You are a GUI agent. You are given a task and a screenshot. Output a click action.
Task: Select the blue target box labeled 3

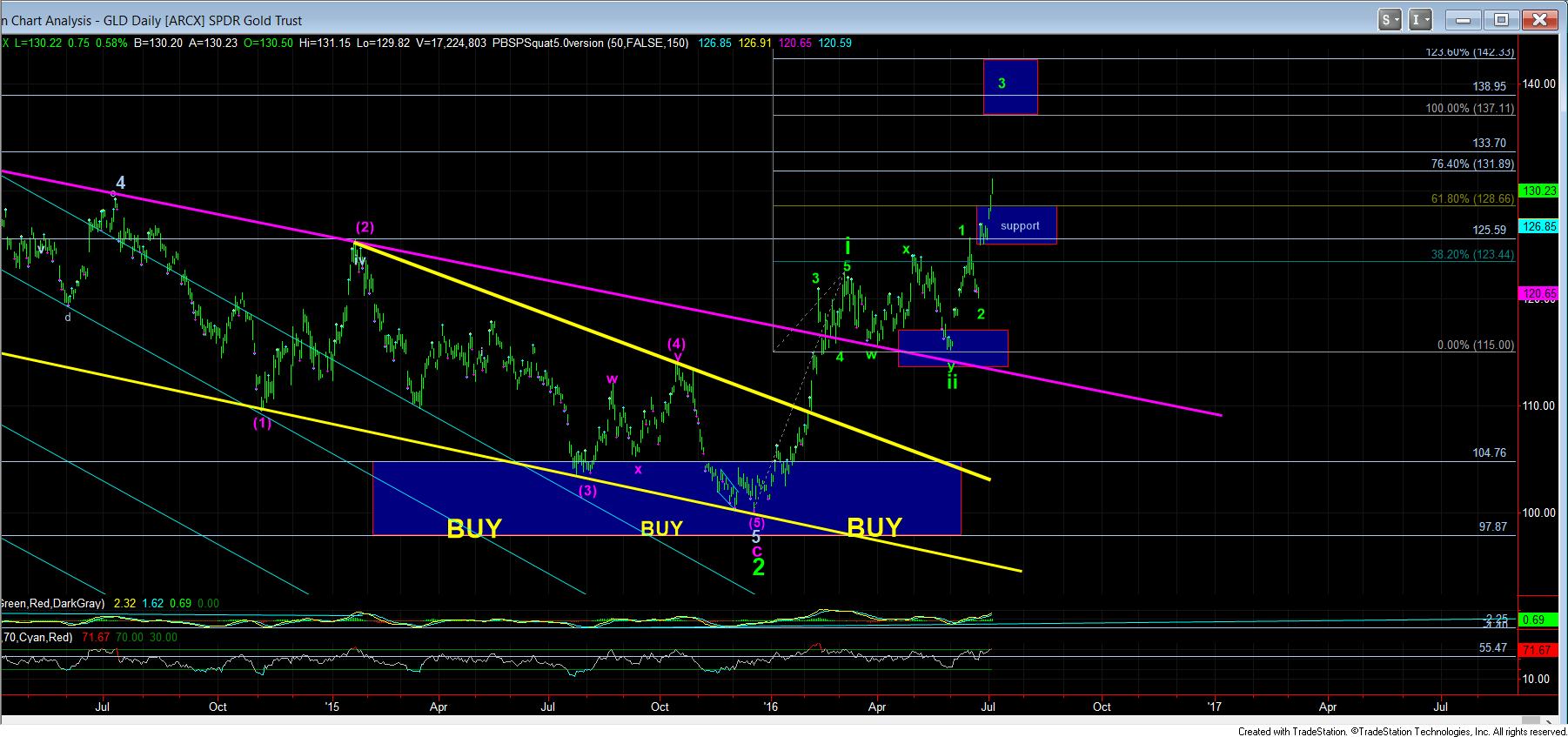[x=1009, y=86]
